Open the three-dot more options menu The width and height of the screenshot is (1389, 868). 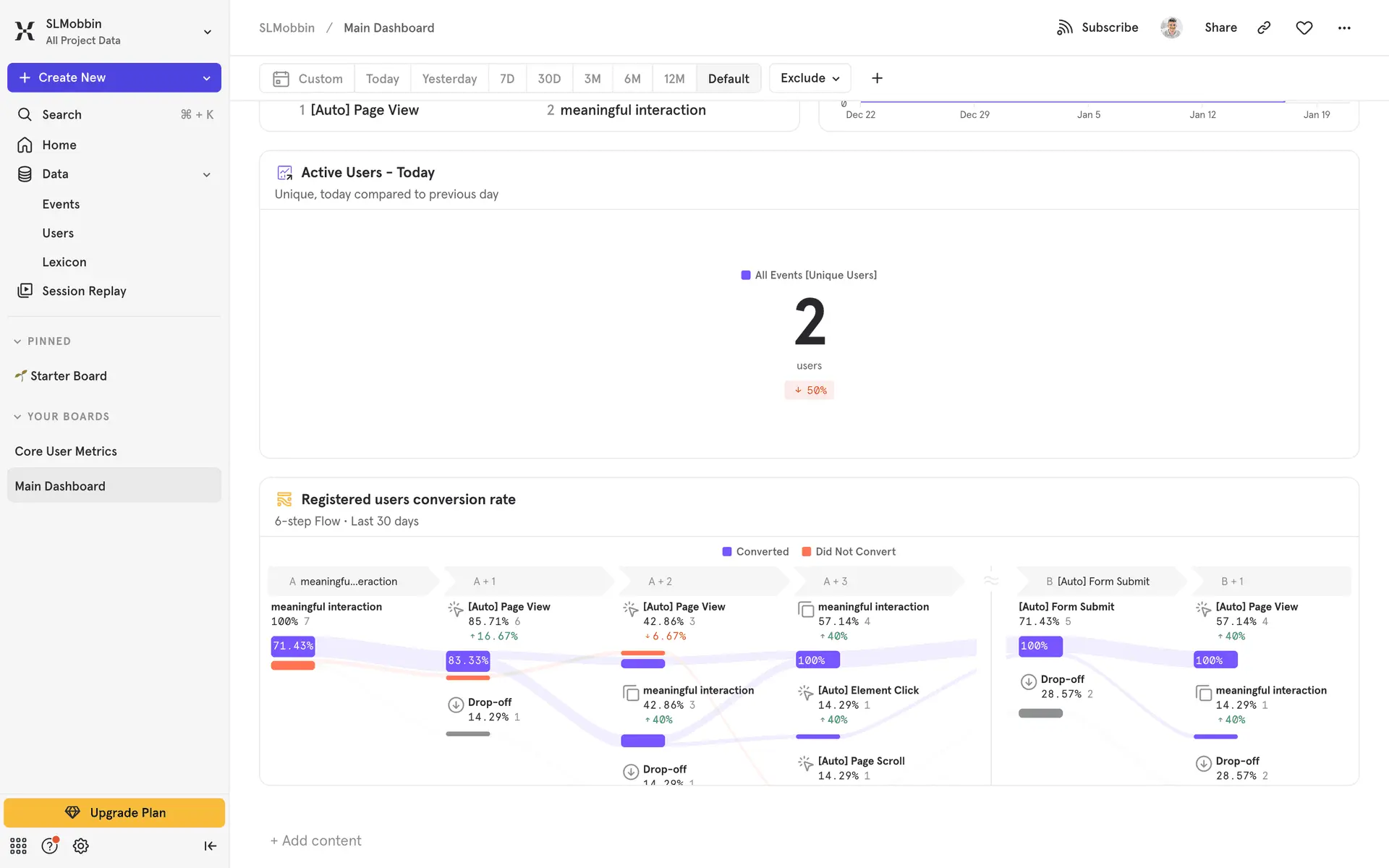[1344, 27]
